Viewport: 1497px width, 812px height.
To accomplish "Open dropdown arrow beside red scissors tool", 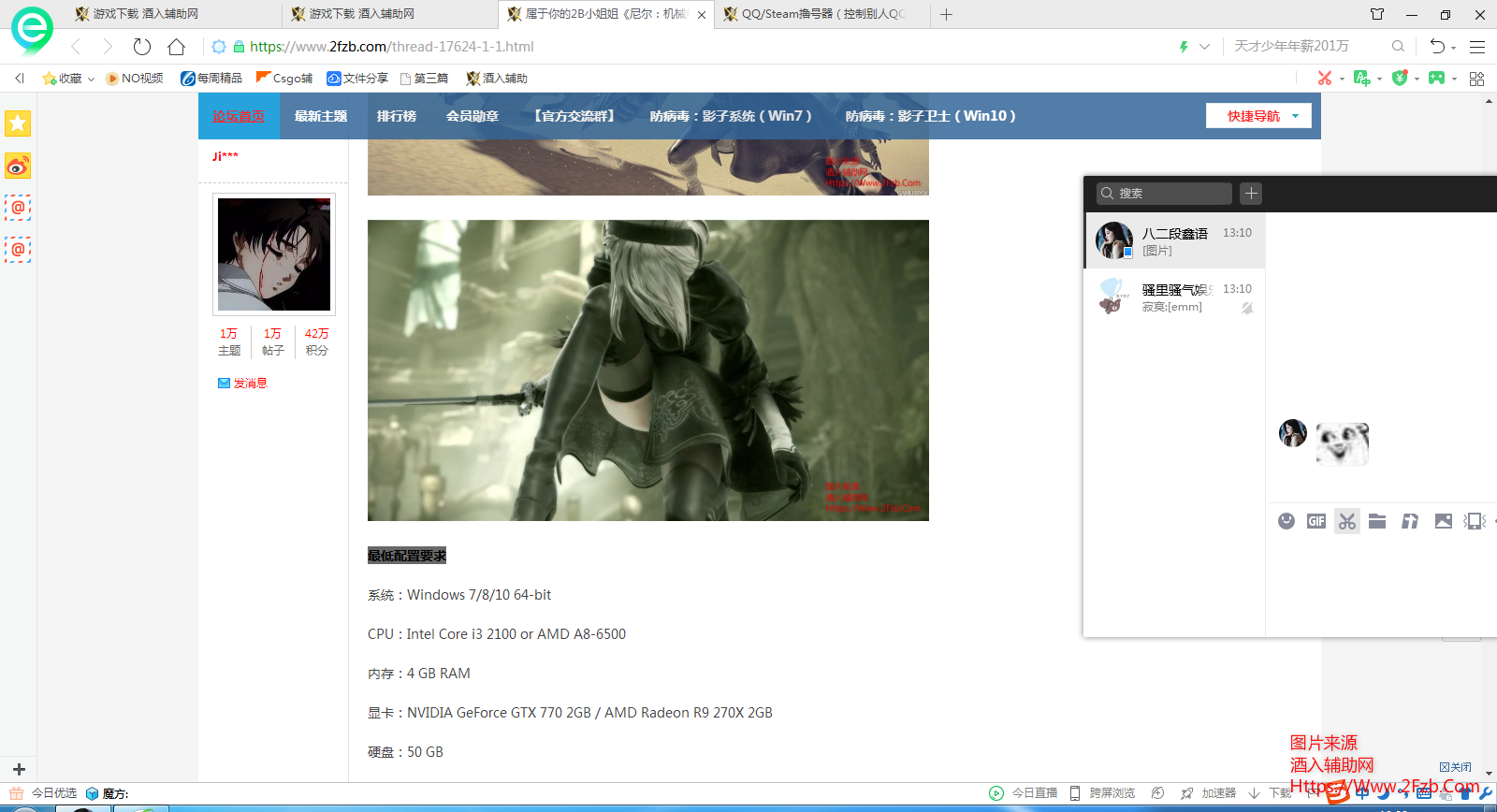I will coord(1342,80).
